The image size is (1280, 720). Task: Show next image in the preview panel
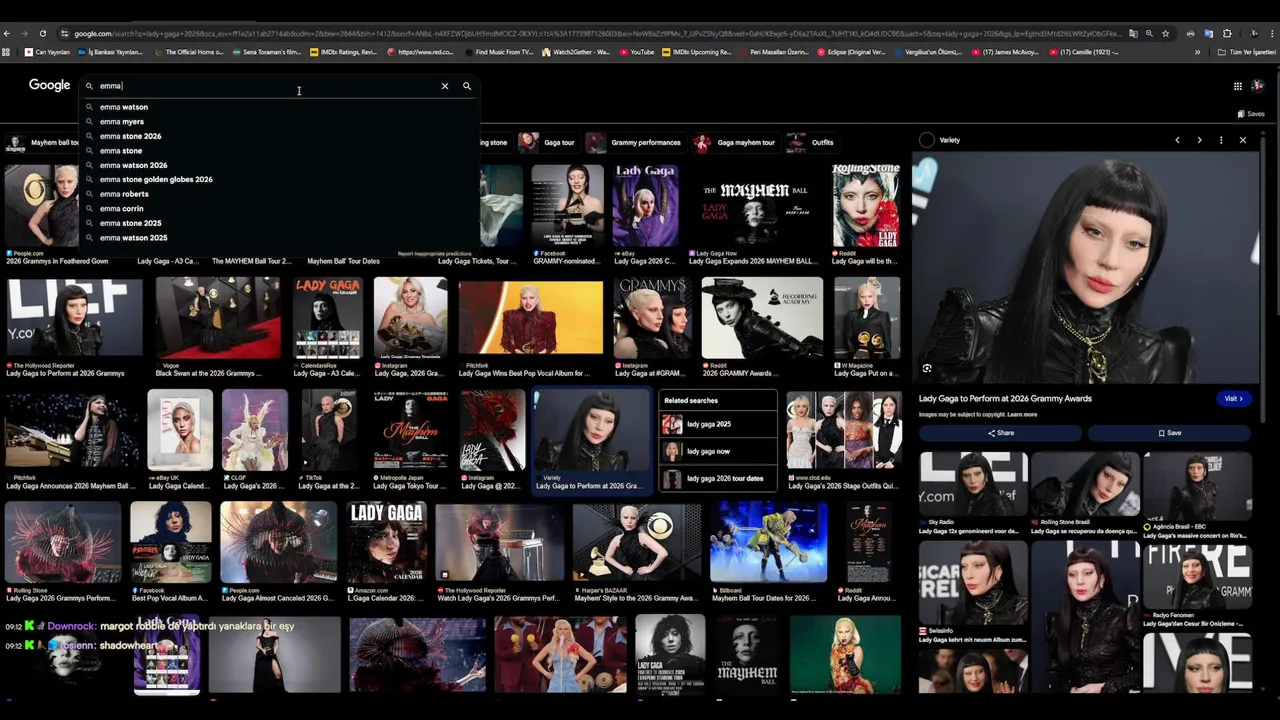coord(1199,140)
